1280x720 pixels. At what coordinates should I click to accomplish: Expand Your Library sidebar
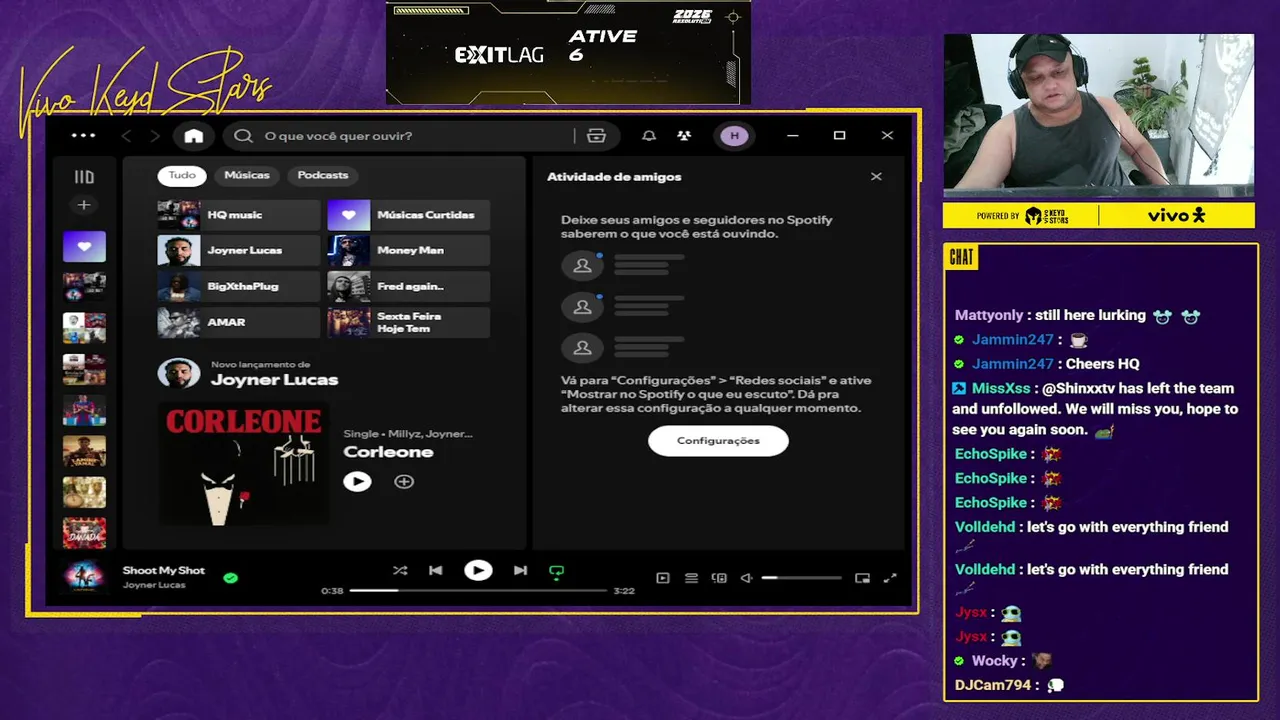point(84,177)
